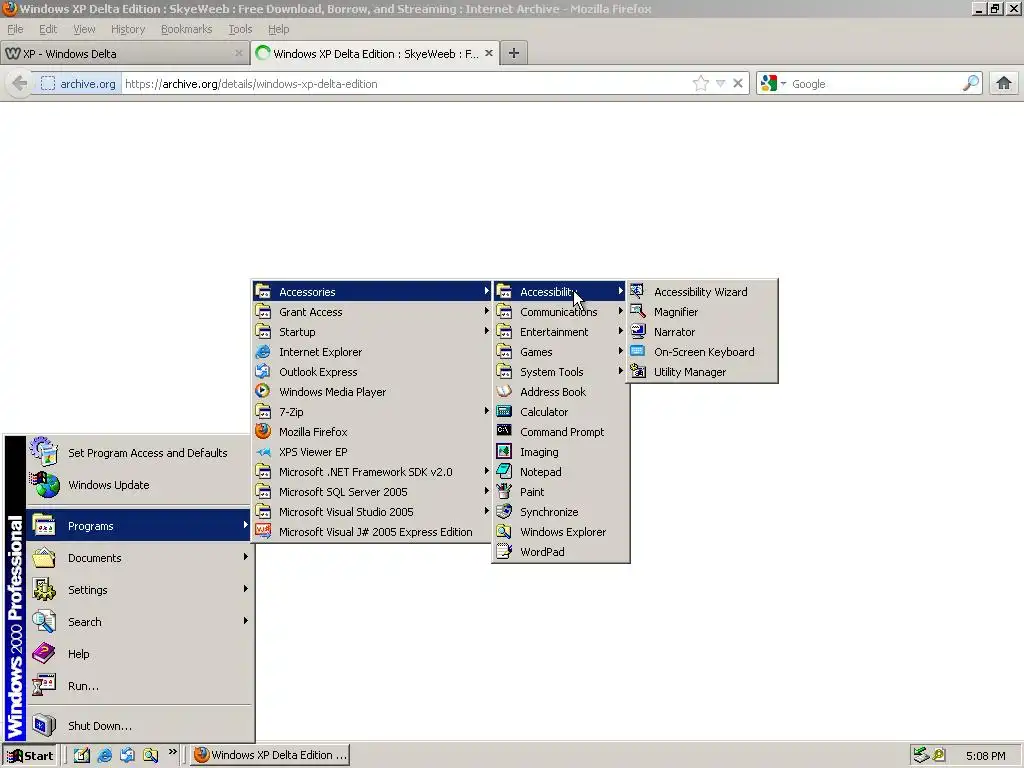Bookmark page with the star icon

click(x=701, y=84)
